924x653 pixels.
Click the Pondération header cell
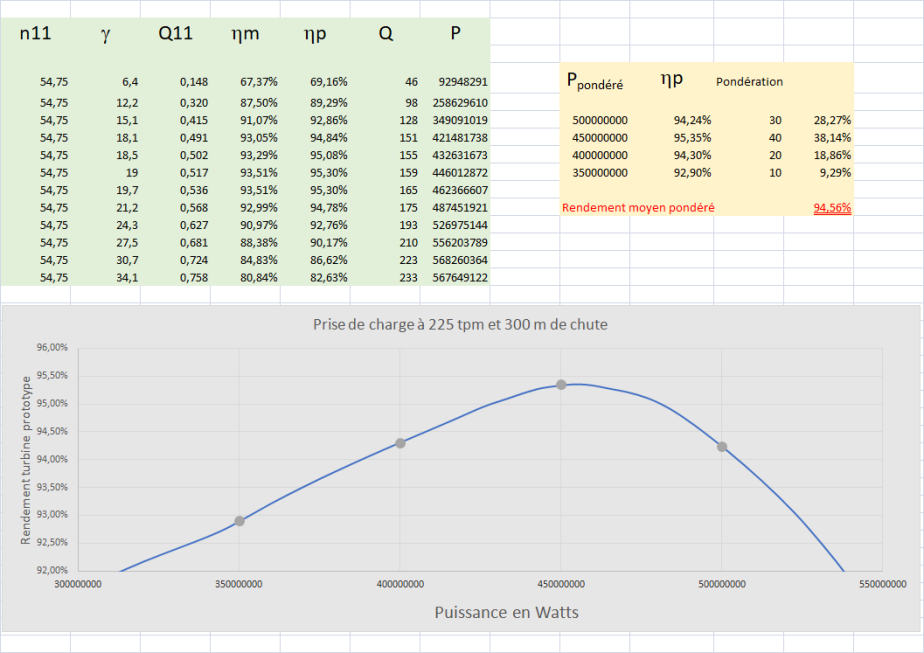(x=749, y=82)
